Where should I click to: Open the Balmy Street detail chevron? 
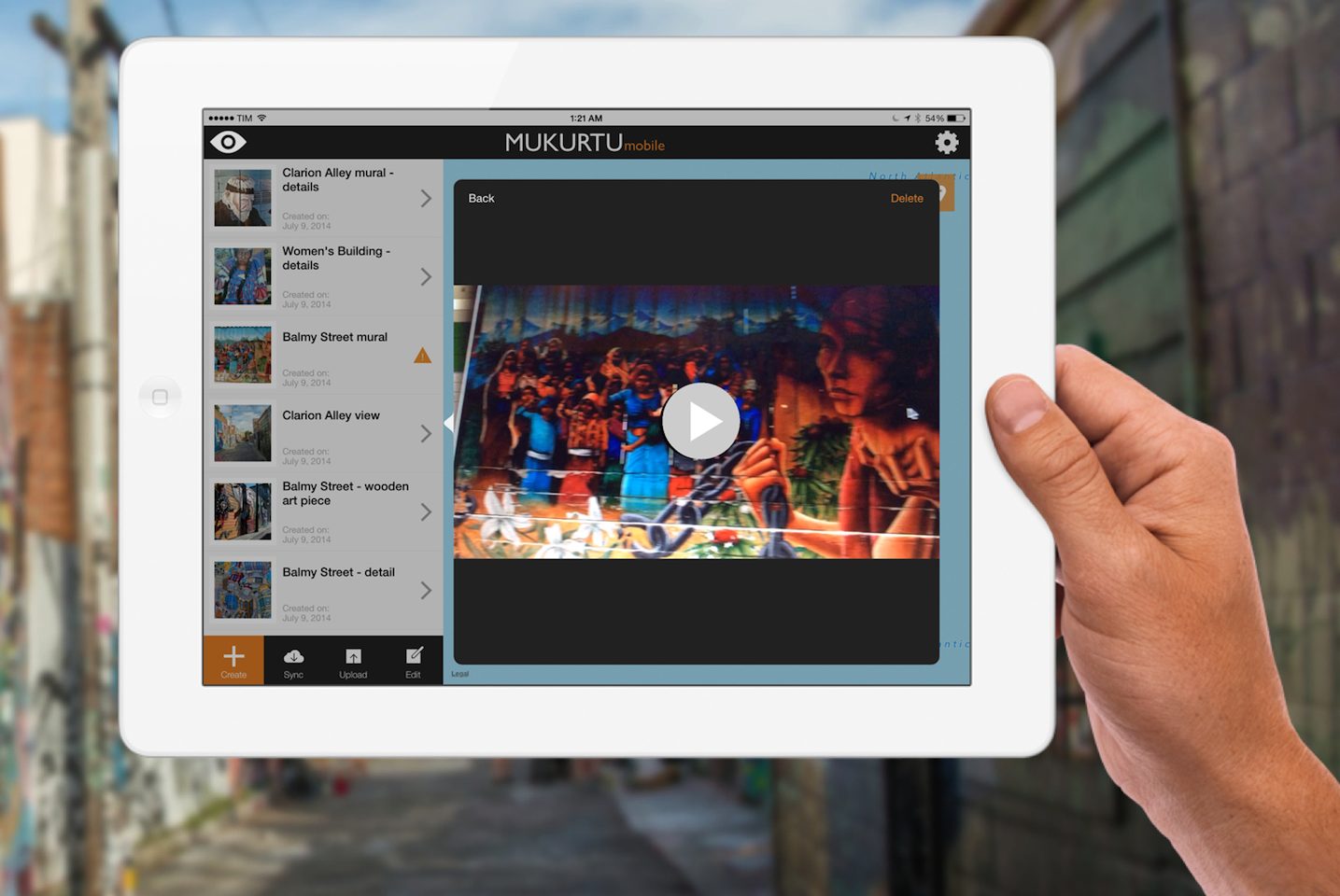pos(426,590)
